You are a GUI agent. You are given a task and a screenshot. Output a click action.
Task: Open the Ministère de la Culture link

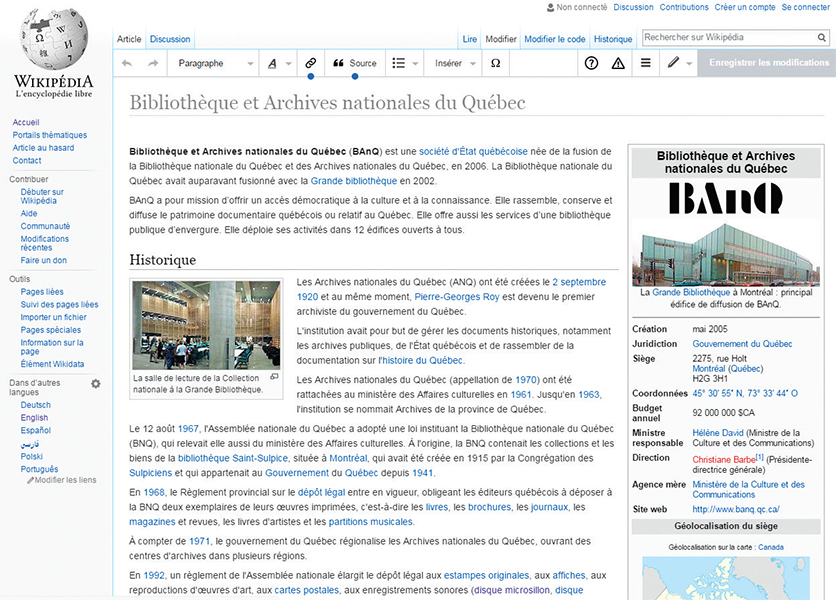[748, 489]
